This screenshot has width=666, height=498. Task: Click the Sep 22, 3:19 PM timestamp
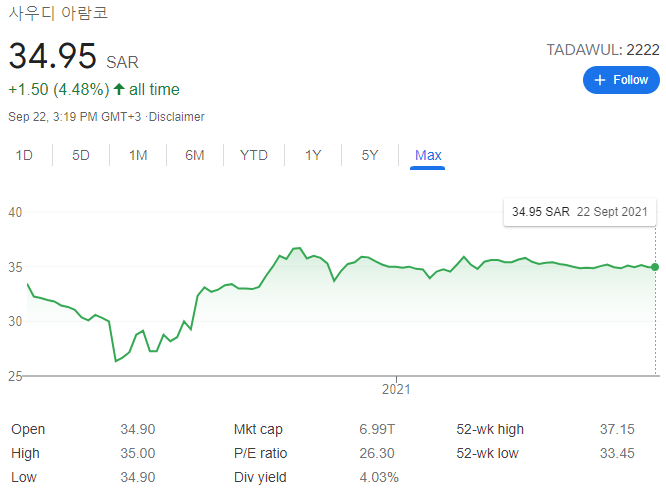tap(74, 117)
